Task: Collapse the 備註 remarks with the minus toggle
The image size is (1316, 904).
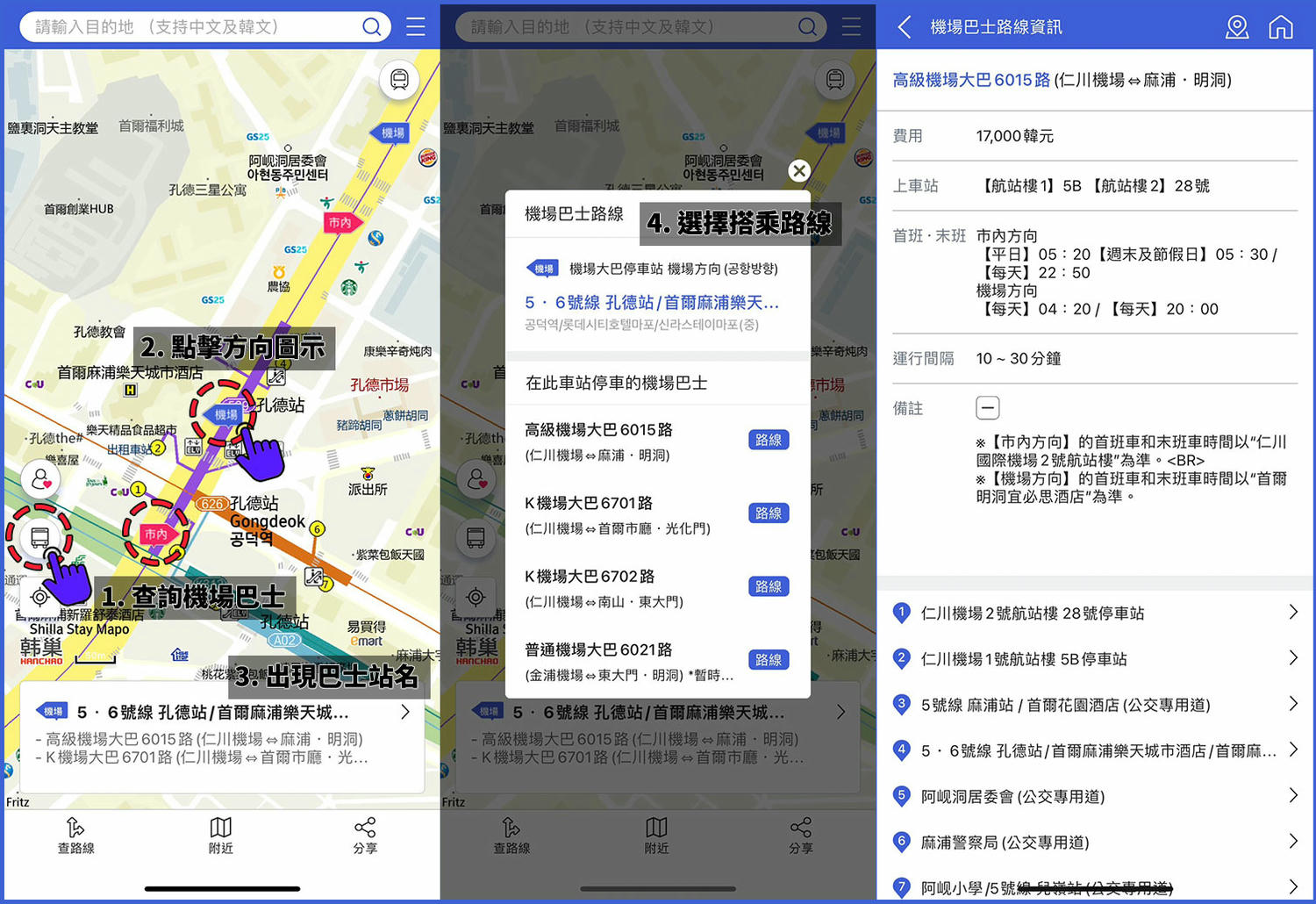Action: coord(987,407)
